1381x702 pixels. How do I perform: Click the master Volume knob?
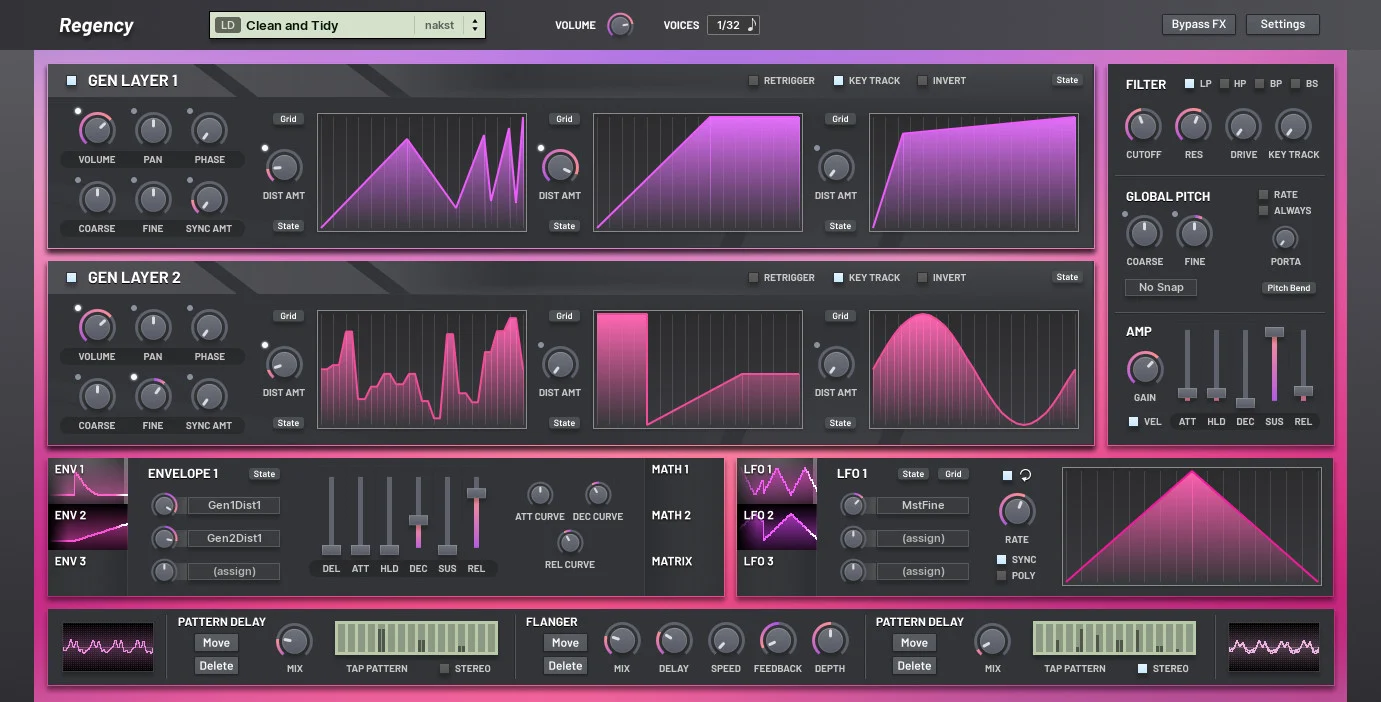(x=620, y=26)
